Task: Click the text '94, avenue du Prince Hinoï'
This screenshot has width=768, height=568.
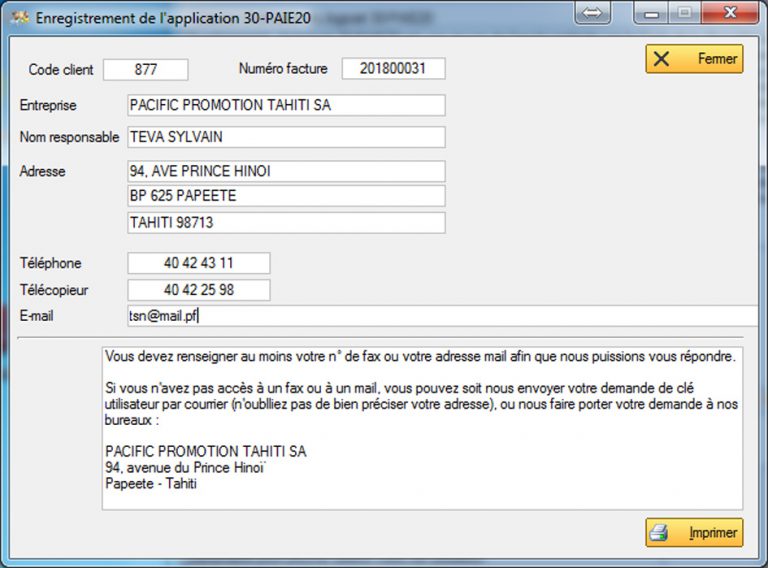Action: (185, 468)
